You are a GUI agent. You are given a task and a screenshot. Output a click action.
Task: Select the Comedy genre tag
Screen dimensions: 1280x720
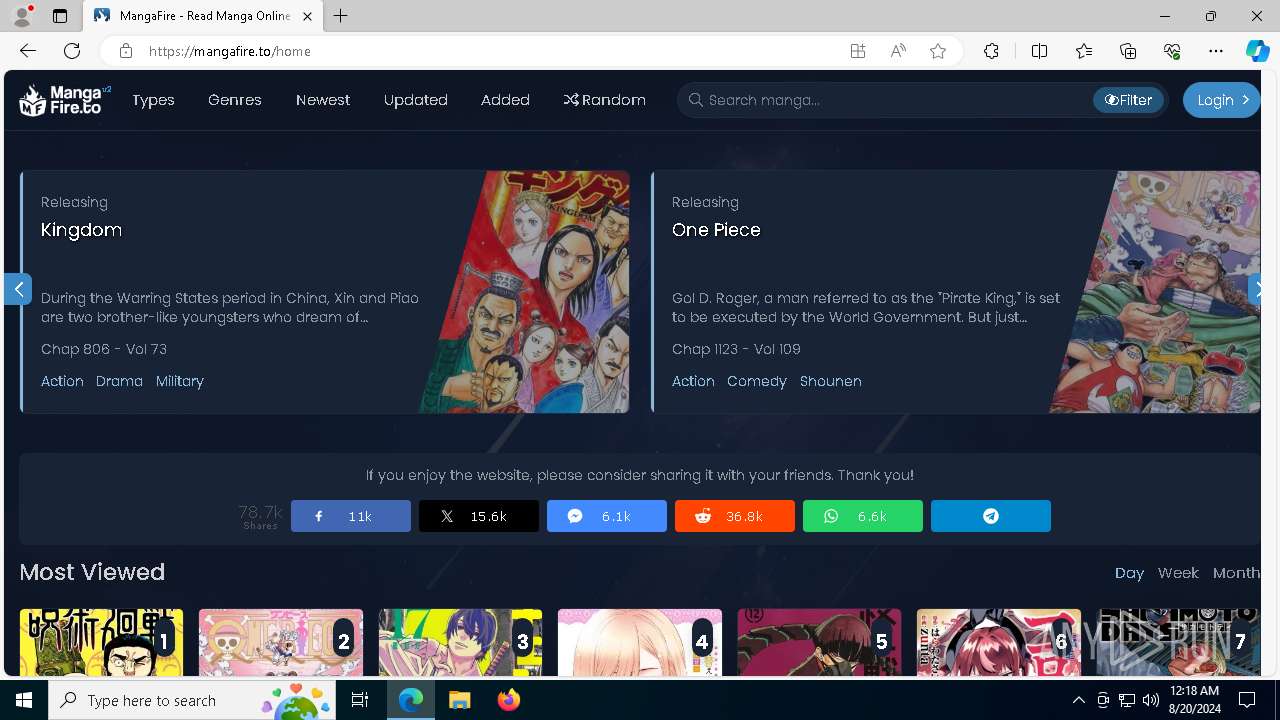(757, 381)
